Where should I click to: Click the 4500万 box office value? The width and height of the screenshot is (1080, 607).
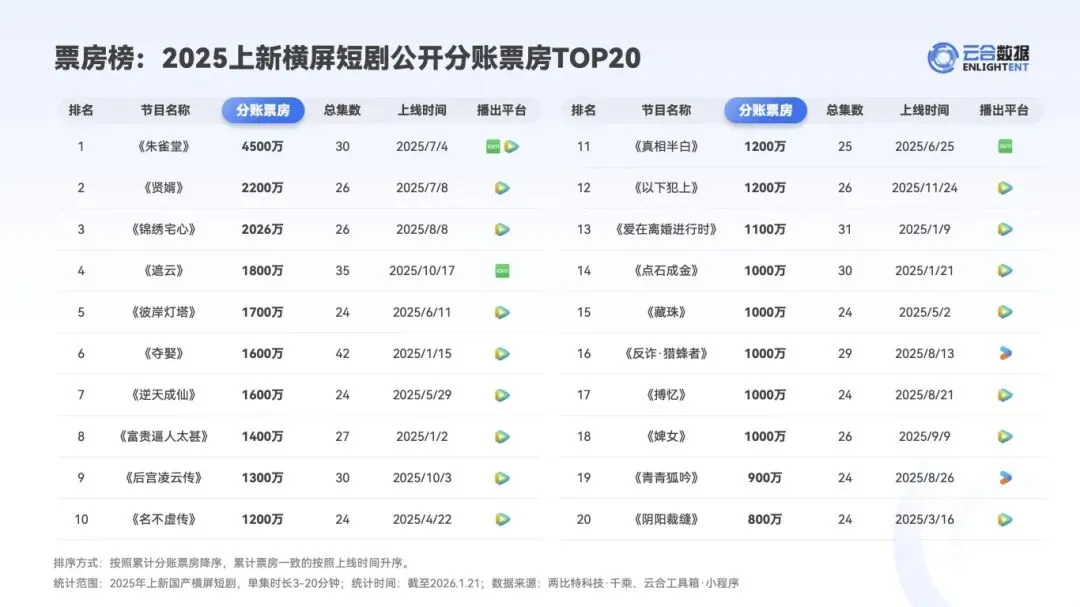(262, 147)
